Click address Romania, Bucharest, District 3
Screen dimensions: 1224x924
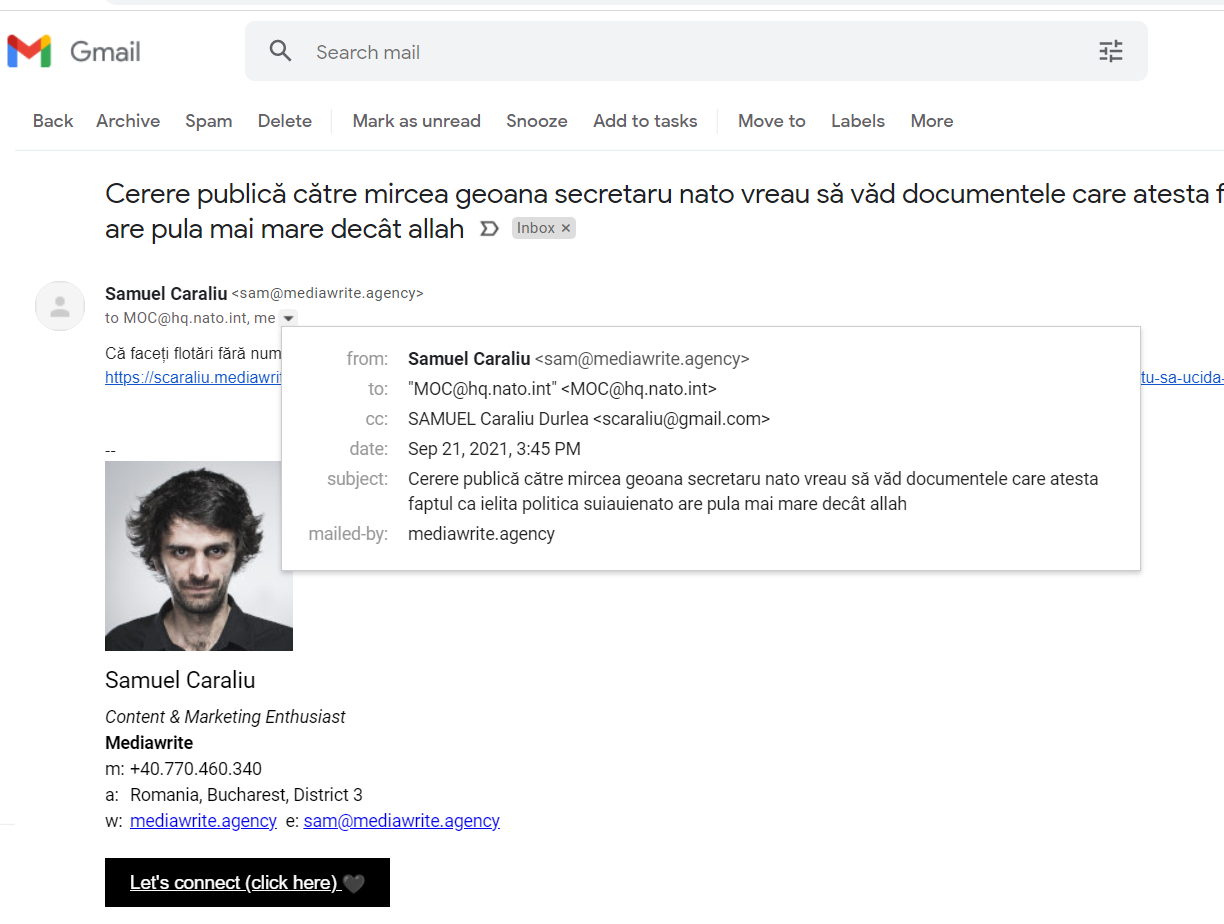(246, 795)
